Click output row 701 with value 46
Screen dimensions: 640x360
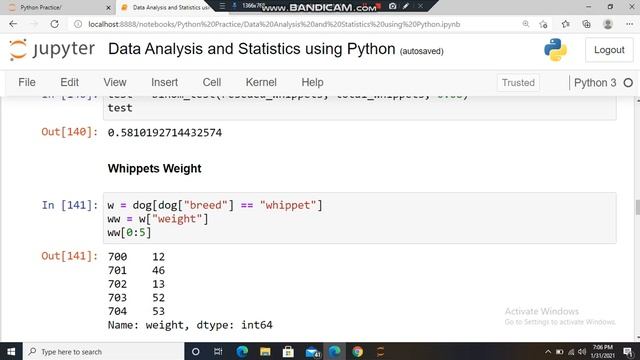pos(136,270)
